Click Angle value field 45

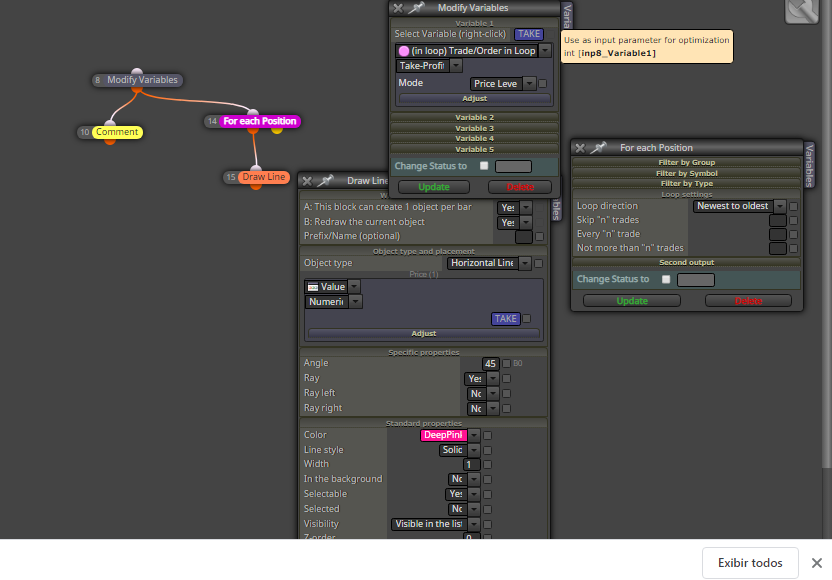click(490, 363)
